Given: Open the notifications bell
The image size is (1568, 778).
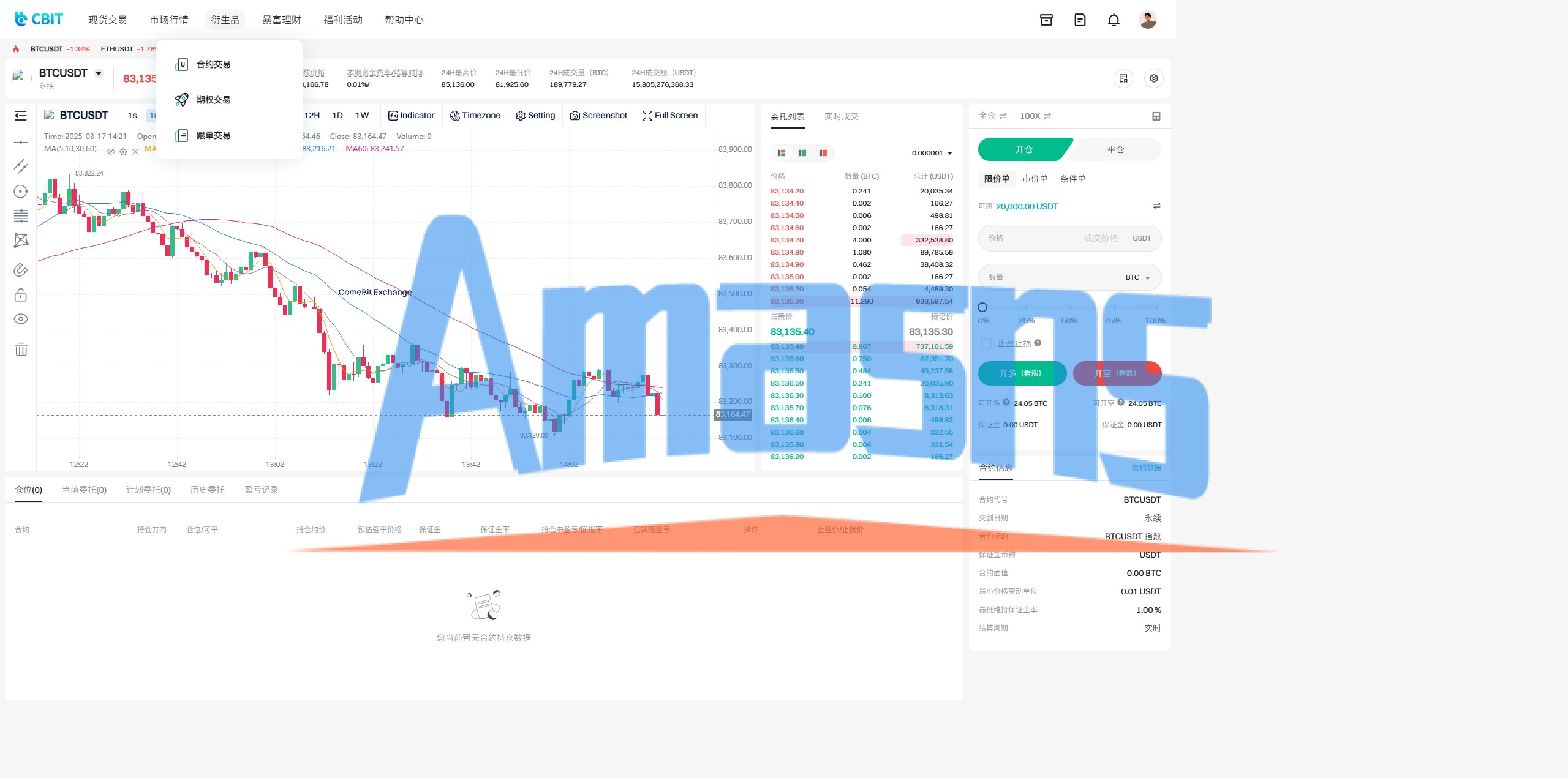Looking at the screenshot, I should coord(1114,20).
